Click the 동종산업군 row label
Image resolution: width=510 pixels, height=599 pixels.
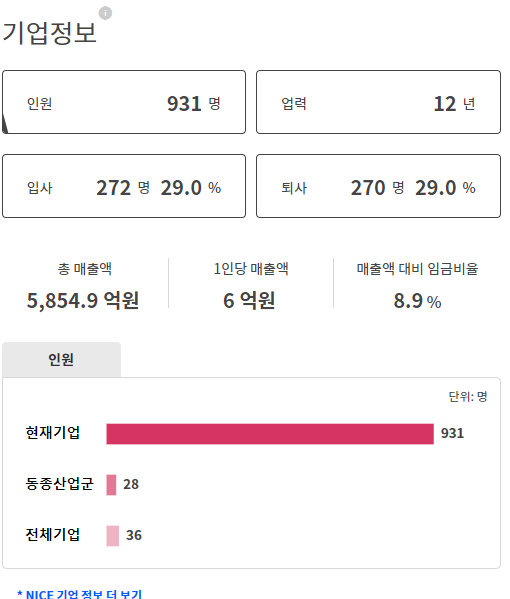(x=59, y=484)
